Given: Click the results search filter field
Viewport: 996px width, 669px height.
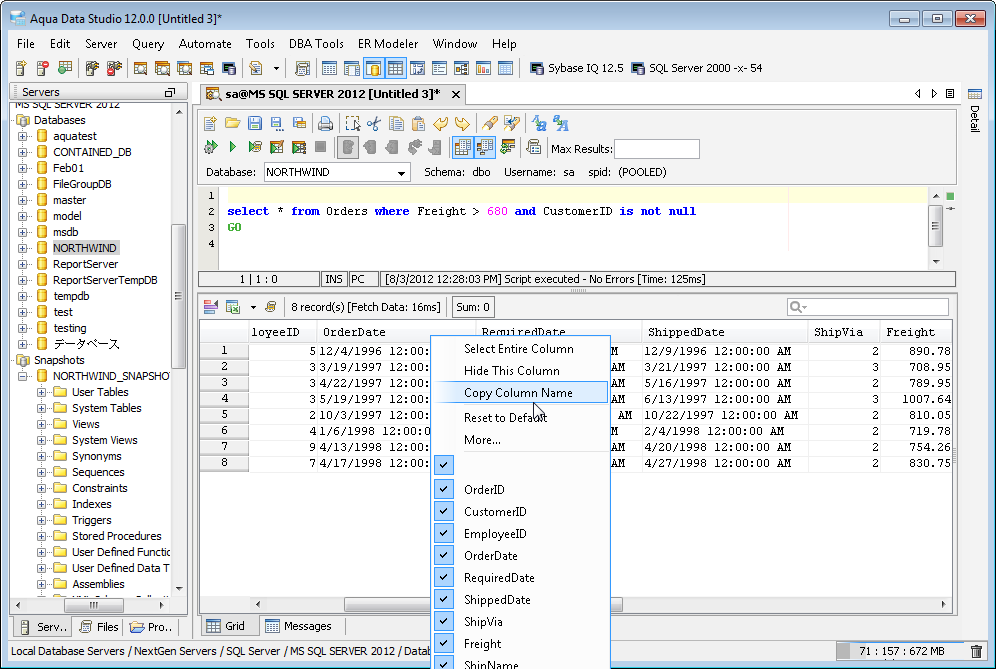Looking at the screenshot, I should tap(868, 307).
